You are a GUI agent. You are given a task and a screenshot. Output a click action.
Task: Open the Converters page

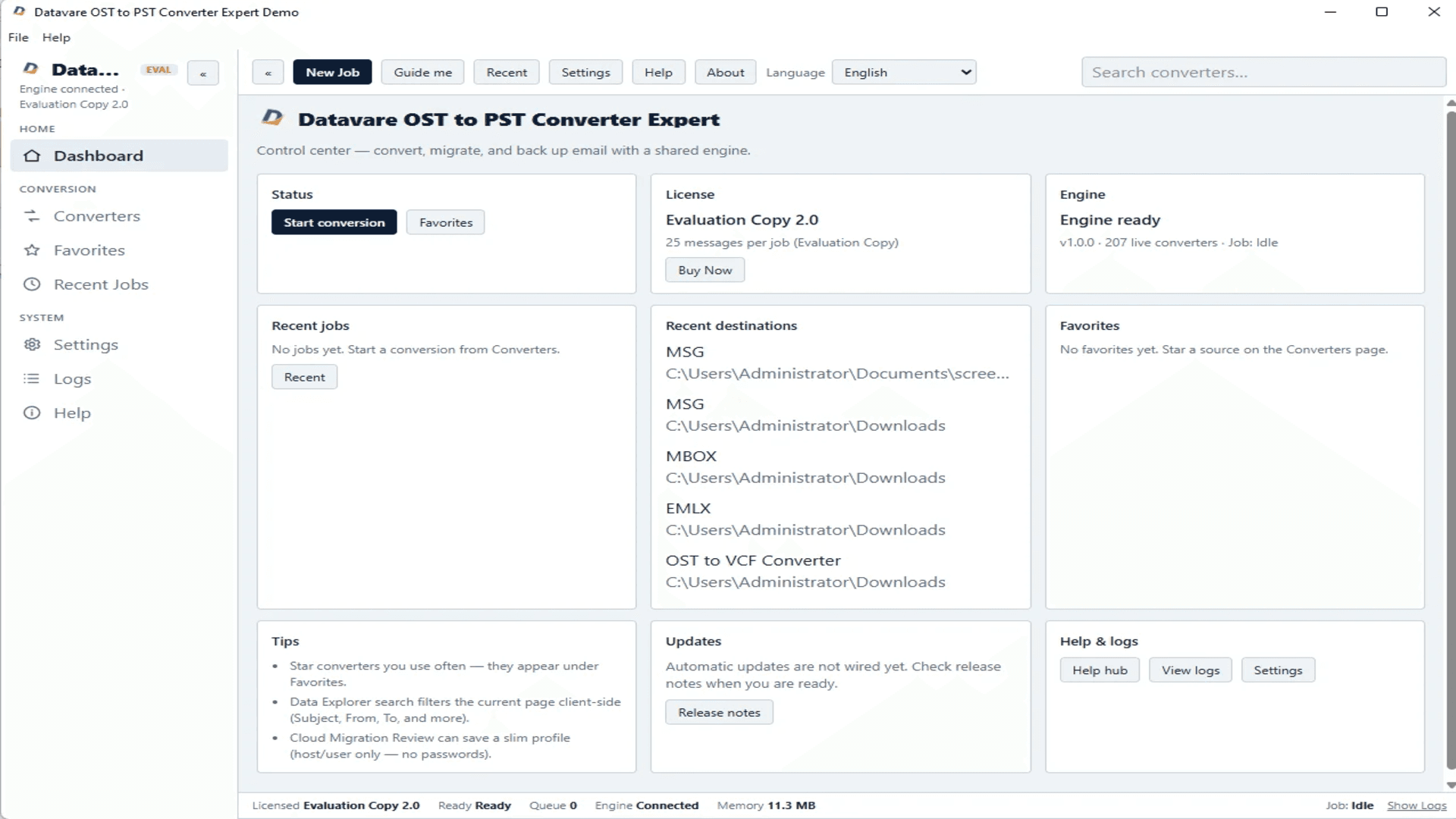[119, 216]
